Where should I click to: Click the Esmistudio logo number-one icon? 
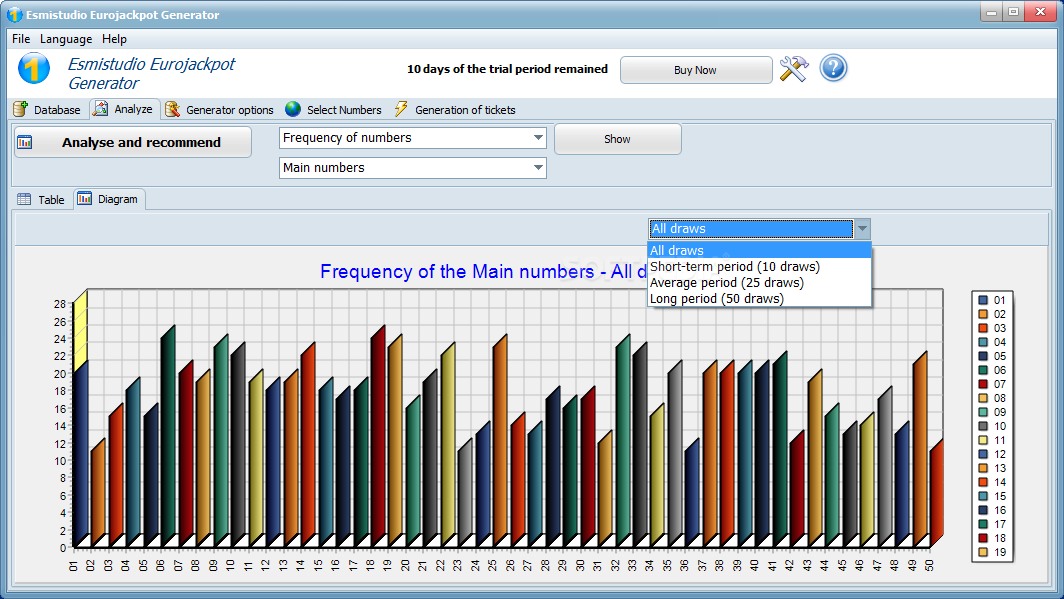pos(34,69)
